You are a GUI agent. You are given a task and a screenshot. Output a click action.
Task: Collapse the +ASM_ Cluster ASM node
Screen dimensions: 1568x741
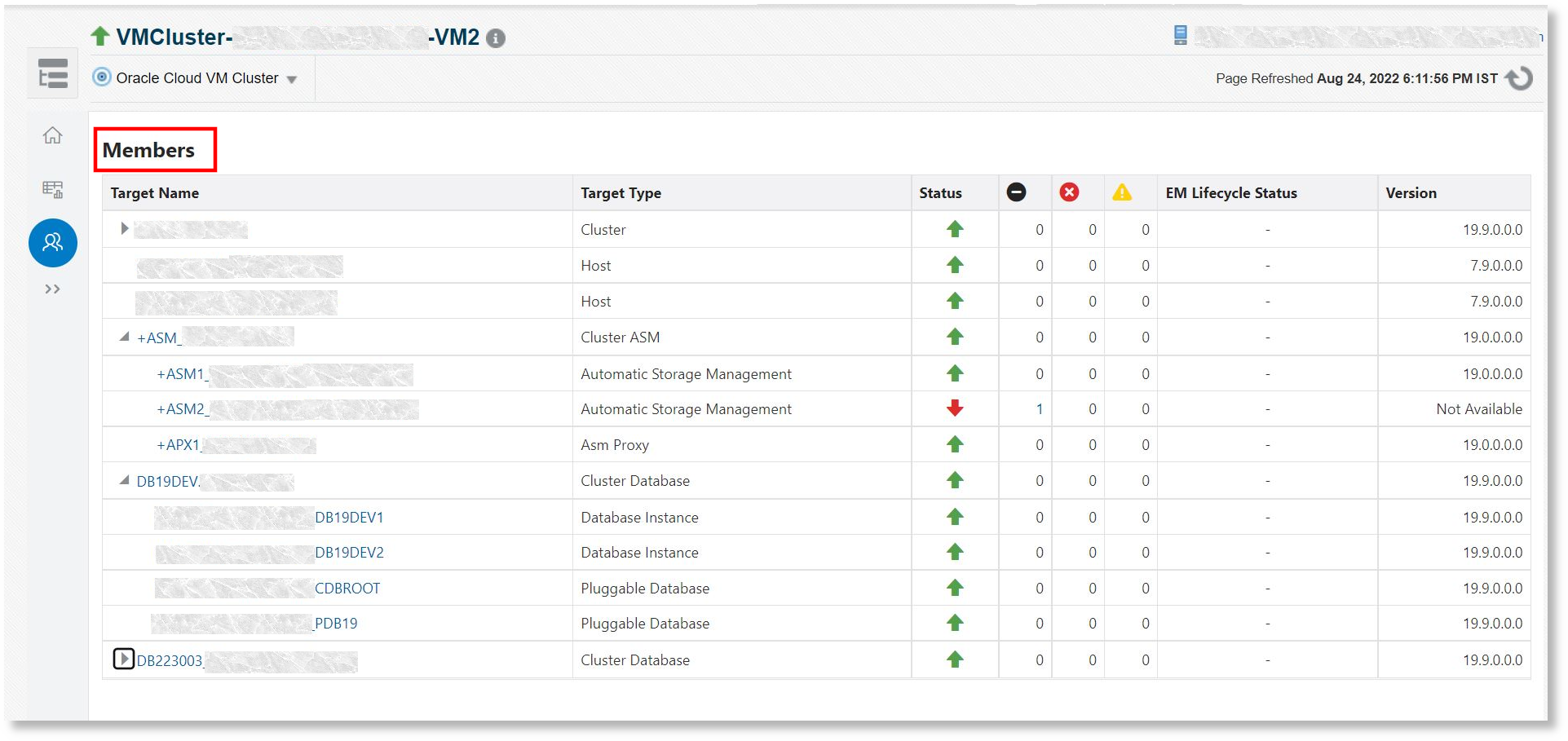click(124, 337)
